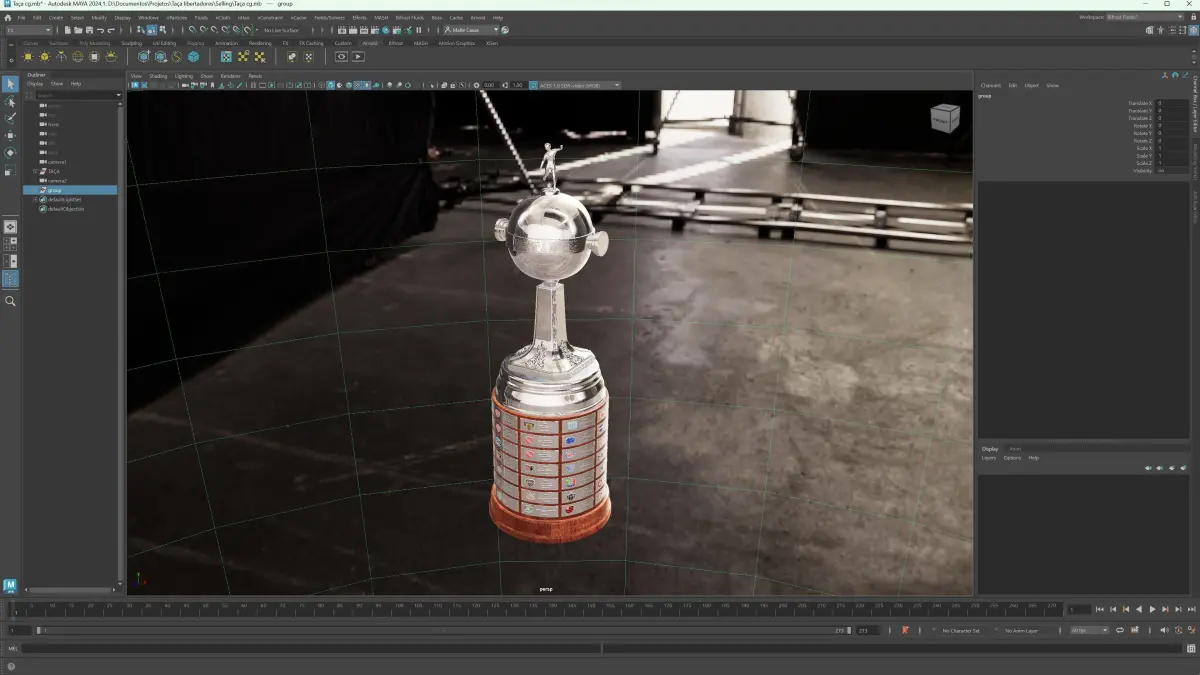This screenshot has height=675, width=1200.
Task: Create Arnold skydome light from shelf
Action: 77,57
